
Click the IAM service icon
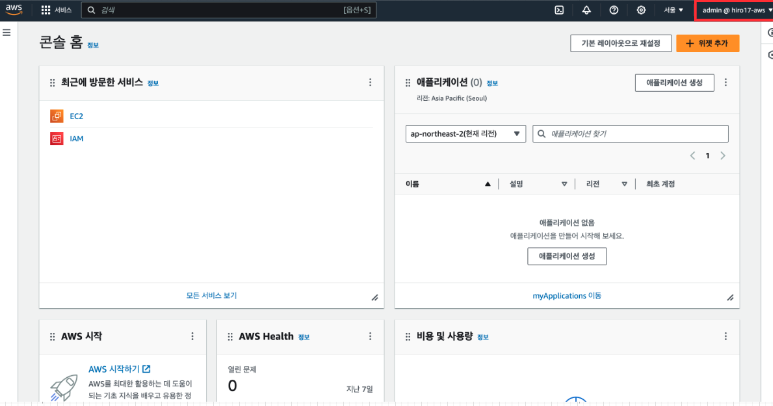coord(57,138)
